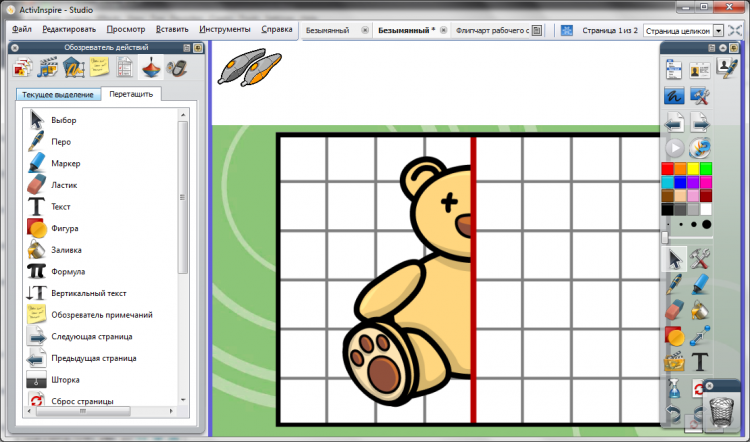Click the Main Menu icon in toolbox
This screenshot has width=750, height=442.
pos(674,70)
